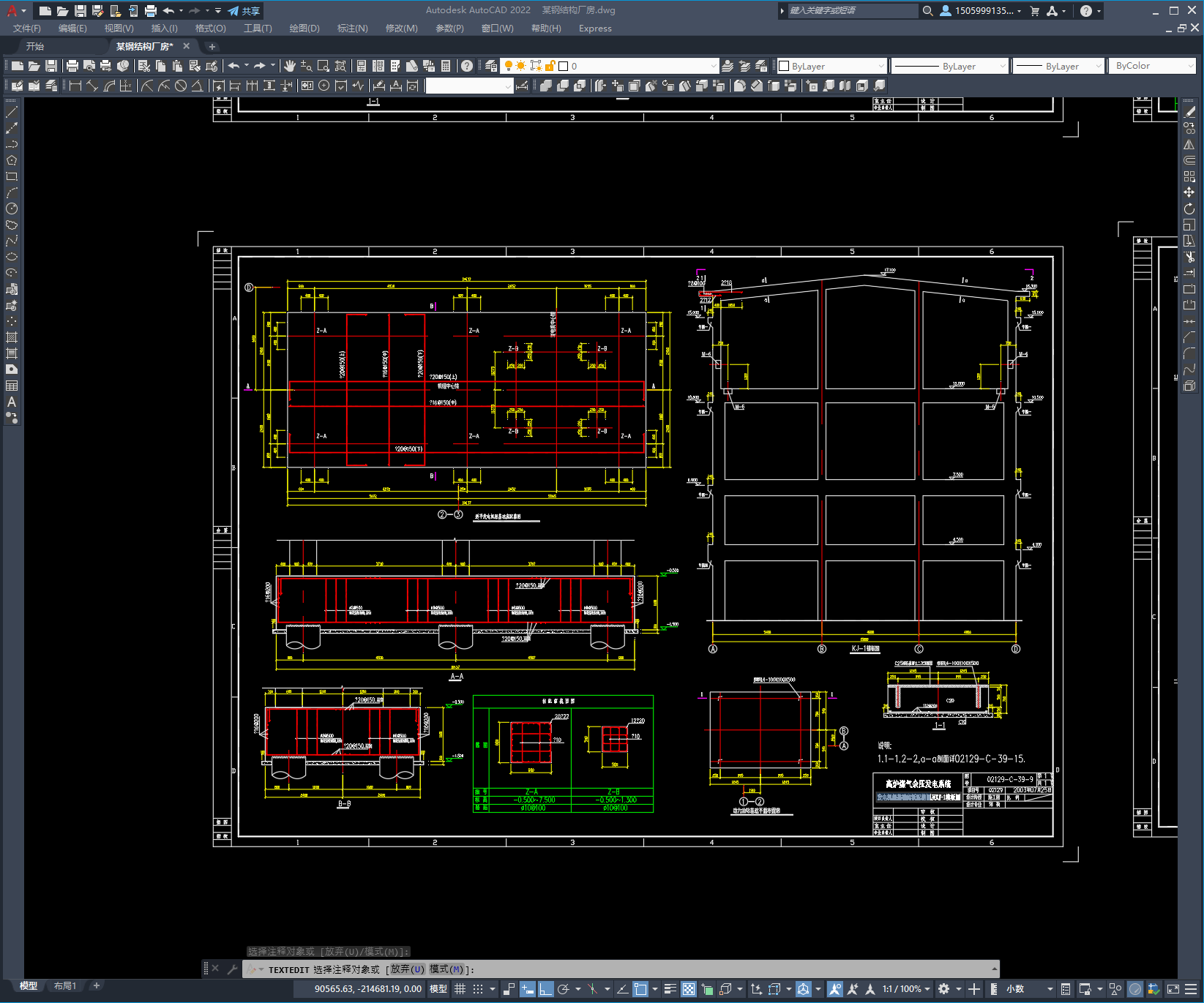Open the Express menu

(x=595, y=29)
